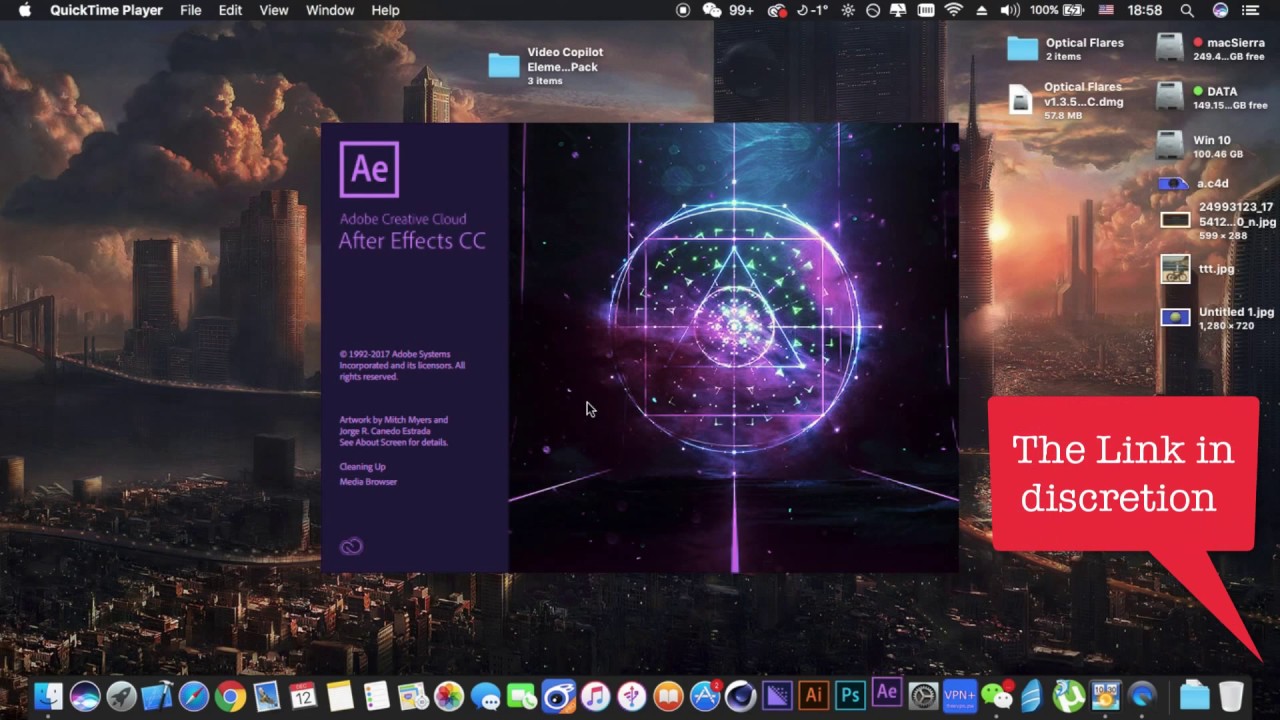Open Calendar icon showing 12 in dock

tap(303, 696)
